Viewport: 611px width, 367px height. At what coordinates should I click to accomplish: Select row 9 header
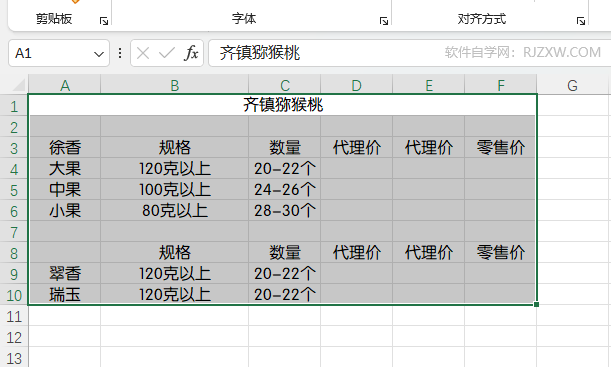14,274
